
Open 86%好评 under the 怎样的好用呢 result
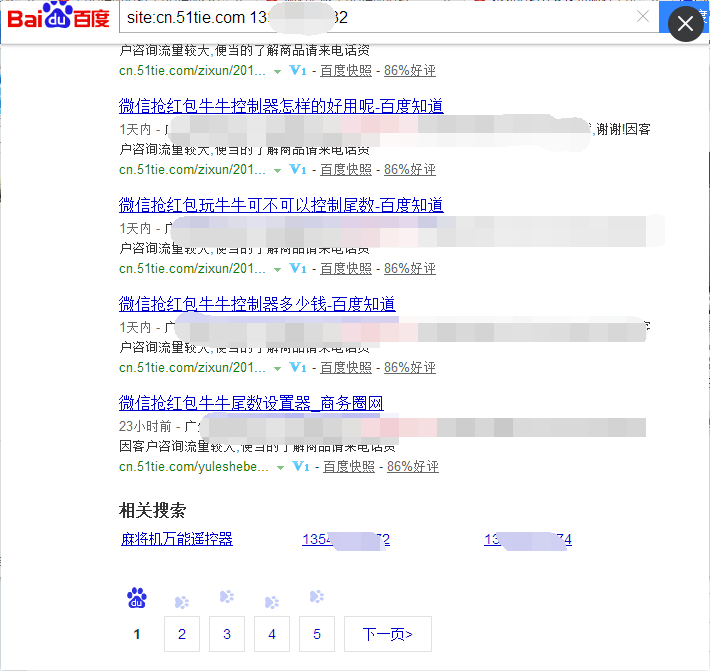(410, 170)
